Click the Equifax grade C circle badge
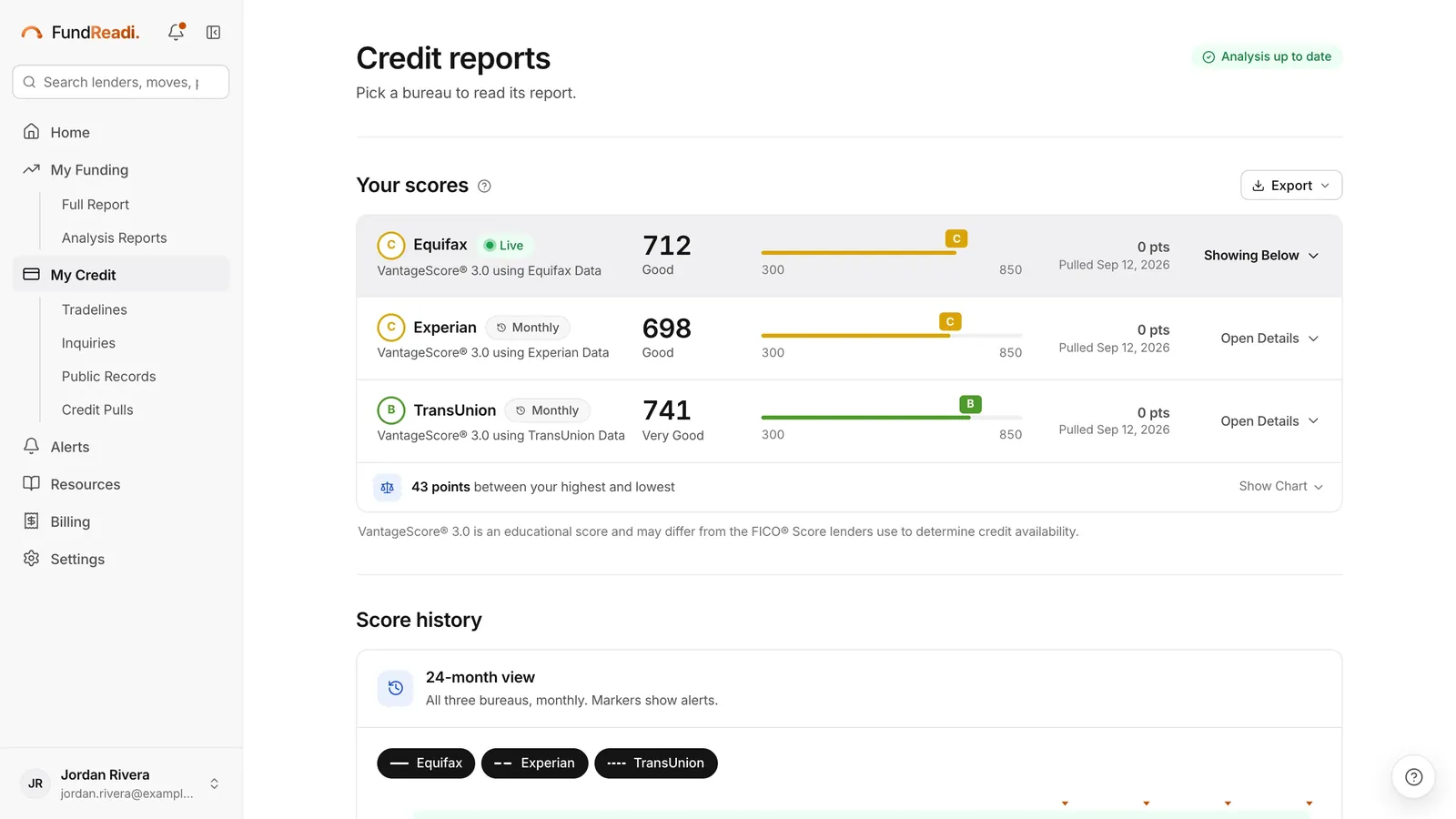This screenshot has height=819, width=1456. pos(391,246)
